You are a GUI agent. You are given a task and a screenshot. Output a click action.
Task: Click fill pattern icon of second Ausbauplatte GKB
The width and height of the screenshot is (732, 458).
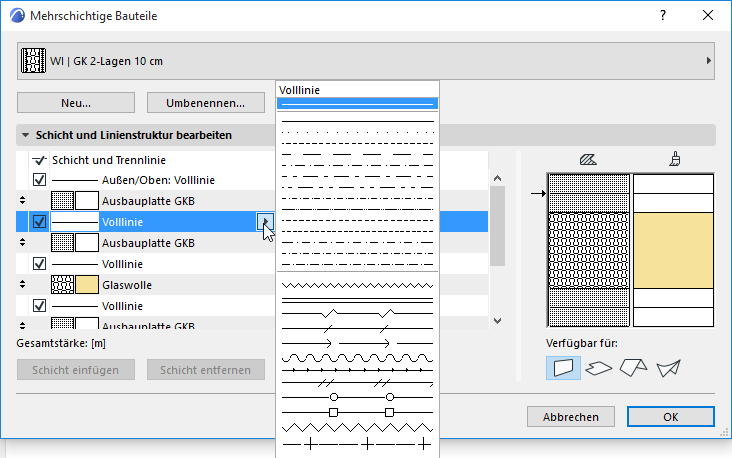pos(62,243)
